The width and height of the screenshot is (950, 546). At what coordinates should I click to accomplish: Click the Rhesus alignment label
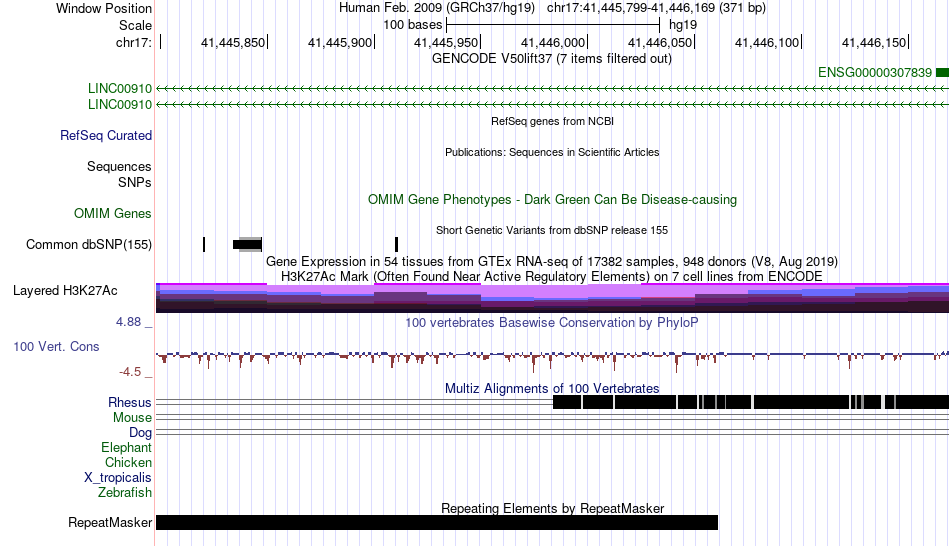pos(130,402)
